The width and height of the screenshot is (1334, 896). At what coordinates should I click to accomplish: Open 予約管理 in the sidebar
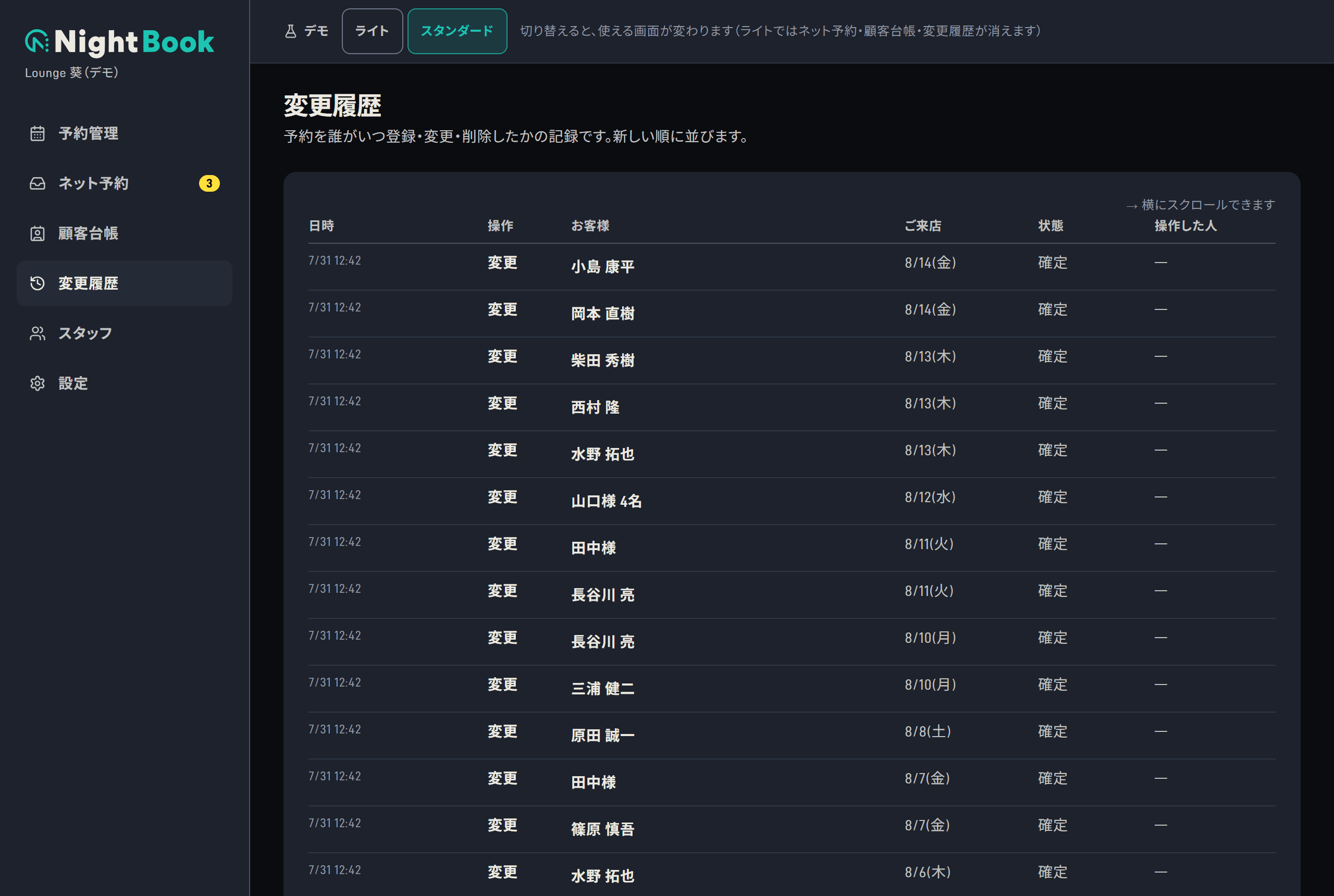[125, 134]
